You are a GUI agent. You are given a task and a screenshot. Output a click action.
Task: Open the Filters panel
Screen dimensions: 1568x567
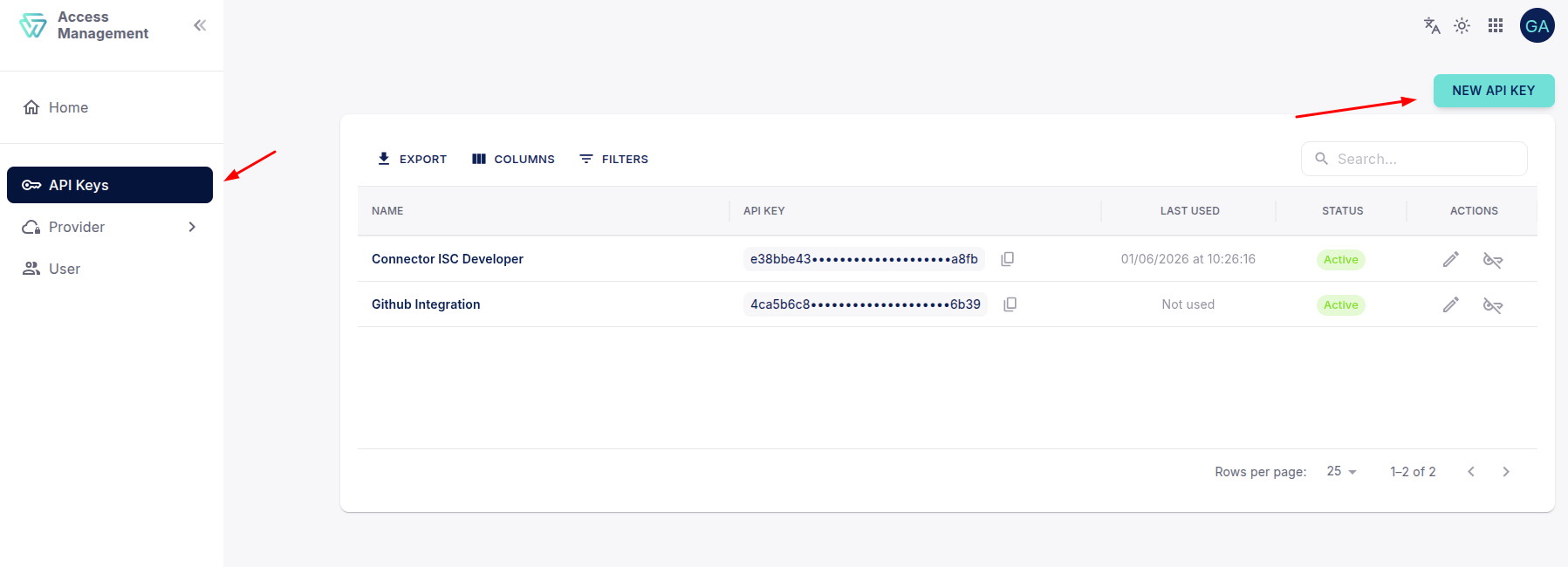(x=613, y=159)
